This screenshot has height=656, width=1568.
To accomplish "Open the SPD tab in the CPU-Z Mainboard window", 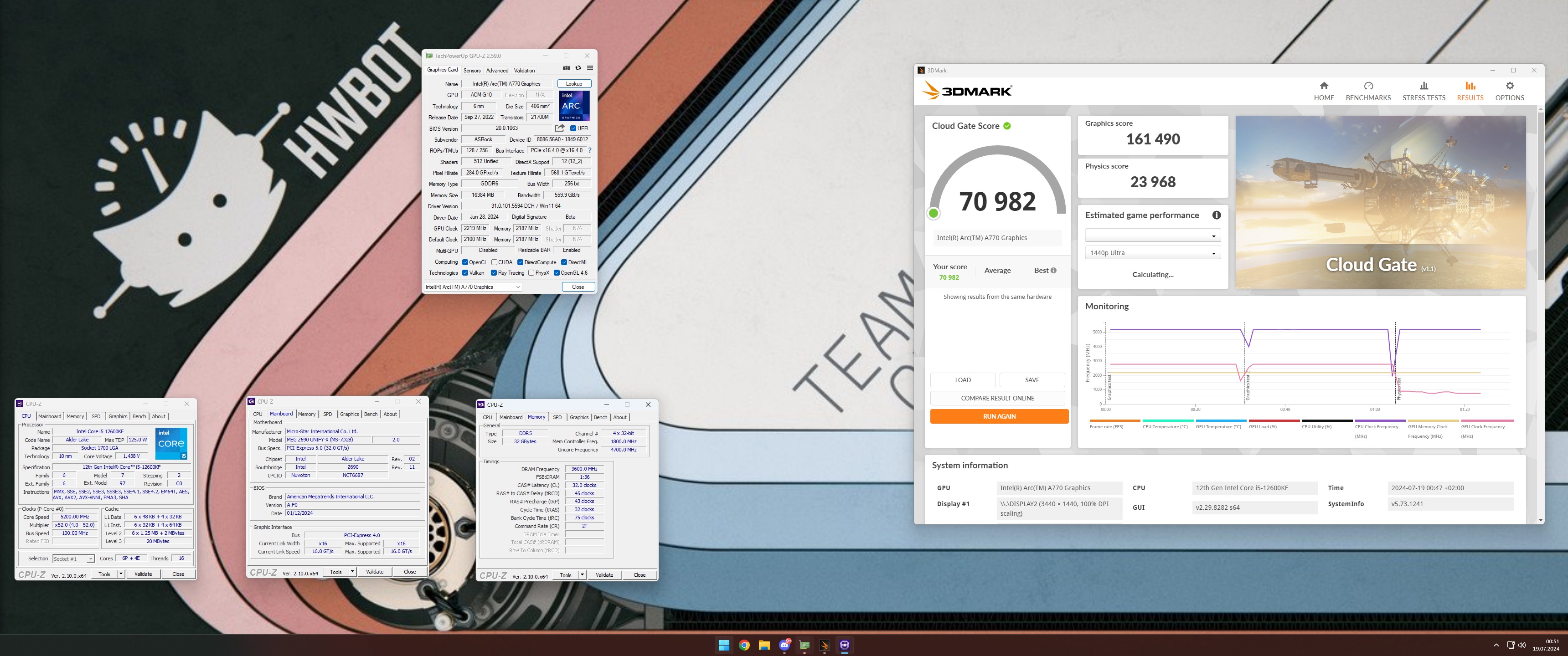I will tap(327, 414).
